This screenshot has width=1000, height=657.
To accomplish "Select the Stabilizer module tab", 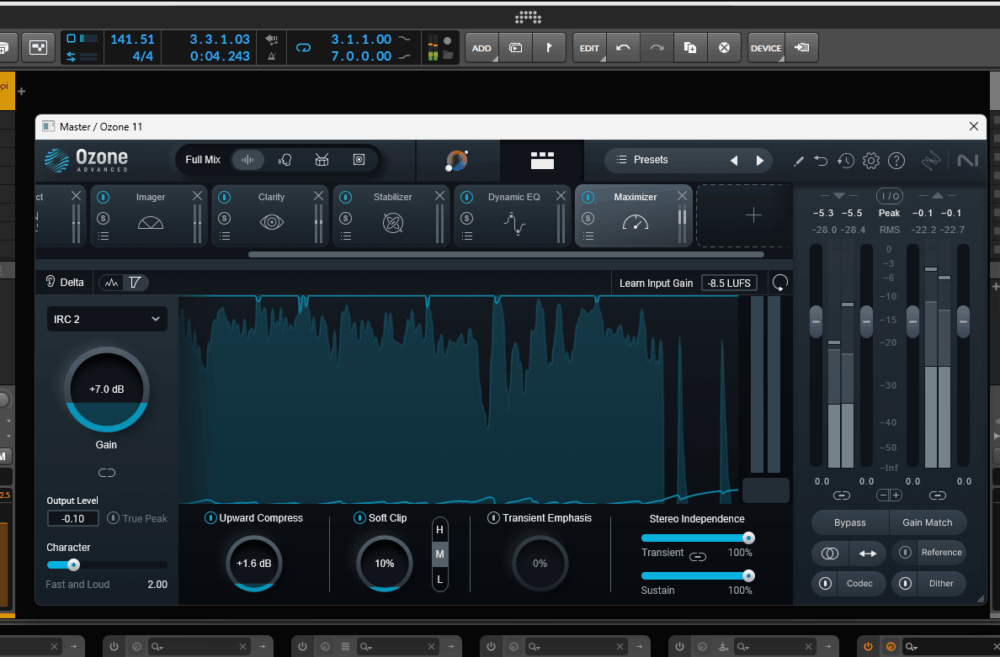I will [x=392, y=216].
